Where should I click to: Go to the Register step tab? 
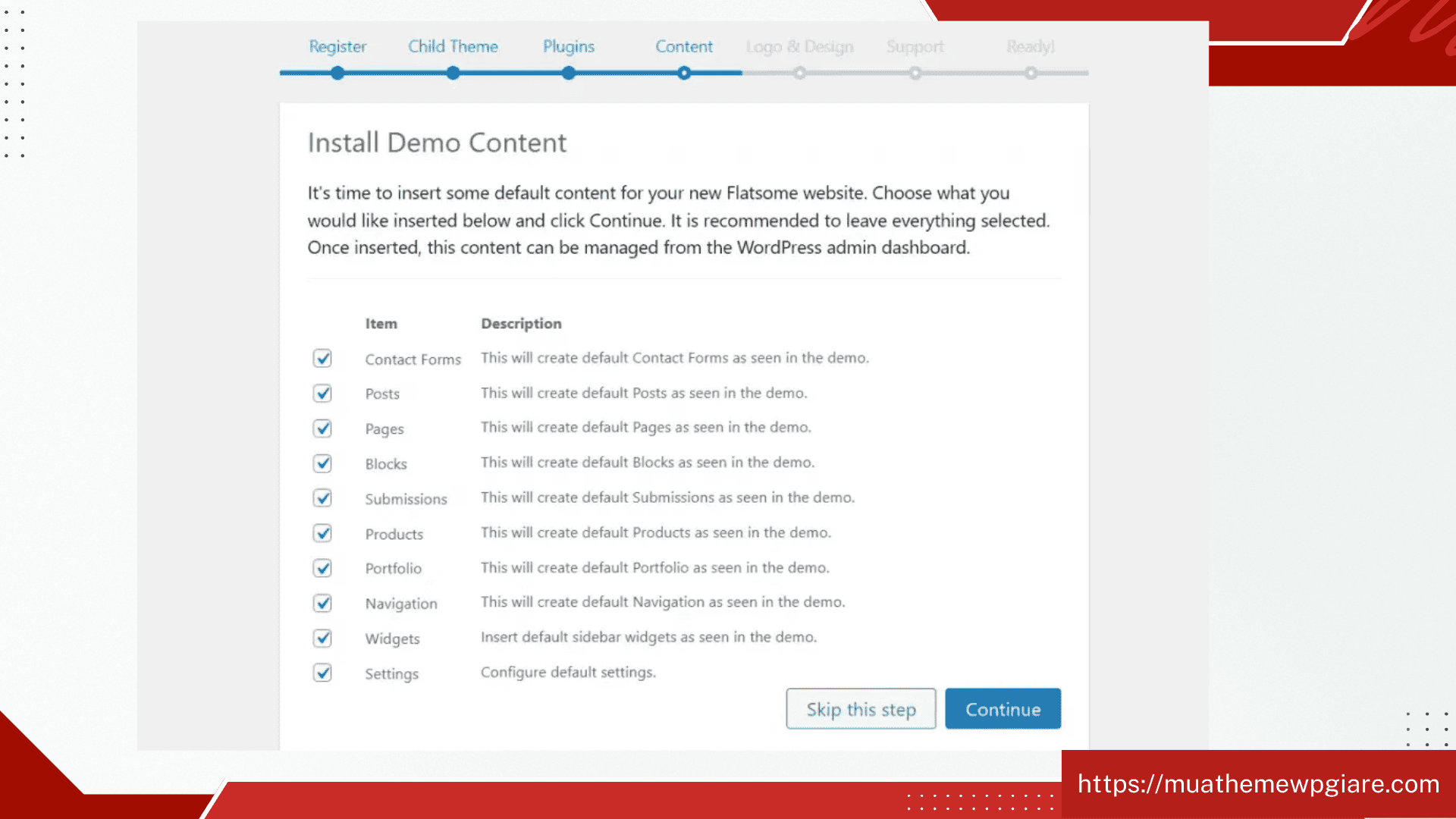(337, 46)
